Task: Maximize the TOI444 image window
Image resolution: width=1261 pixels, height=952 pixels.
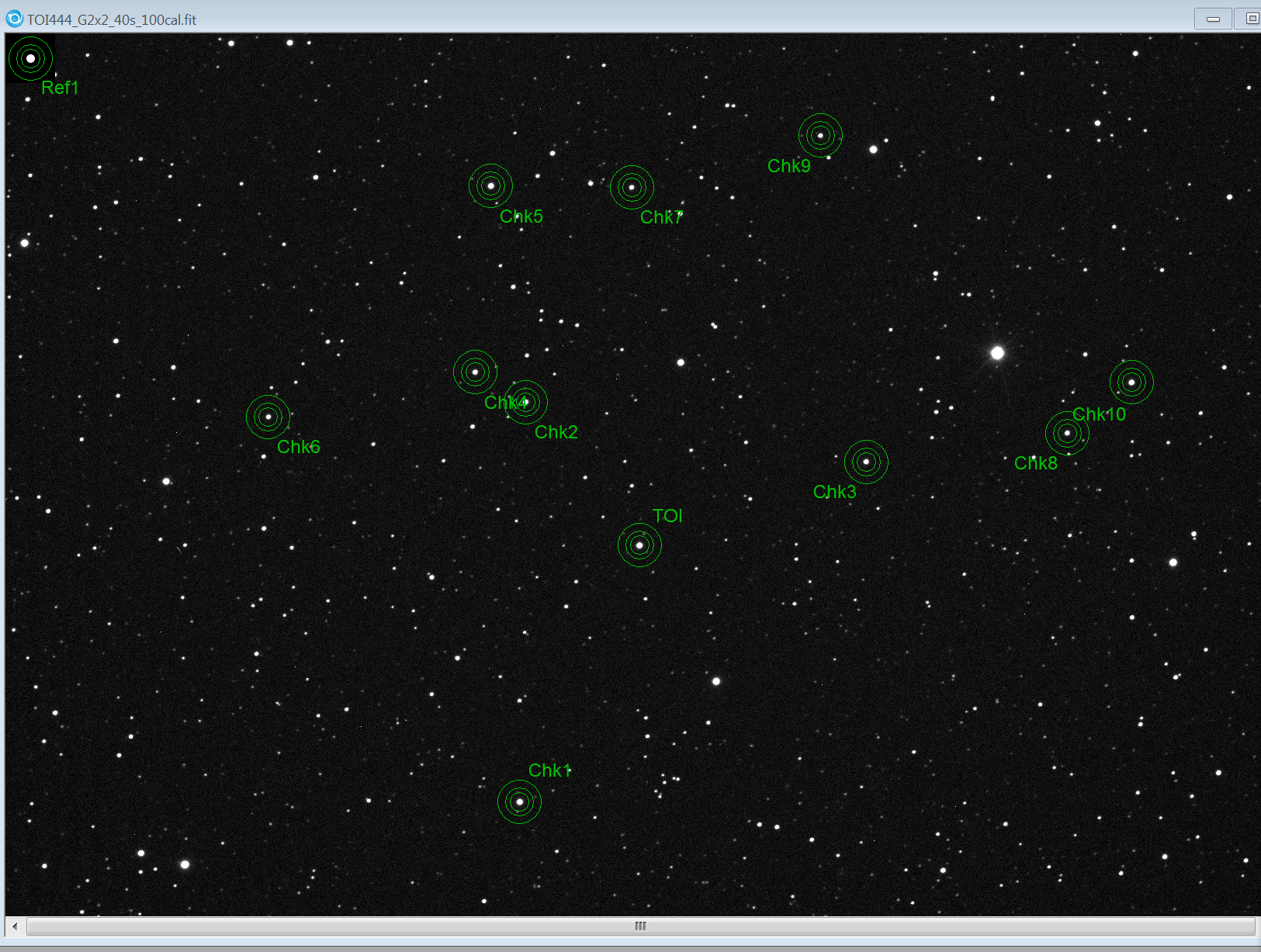Action: click(x=1251, y=19)
